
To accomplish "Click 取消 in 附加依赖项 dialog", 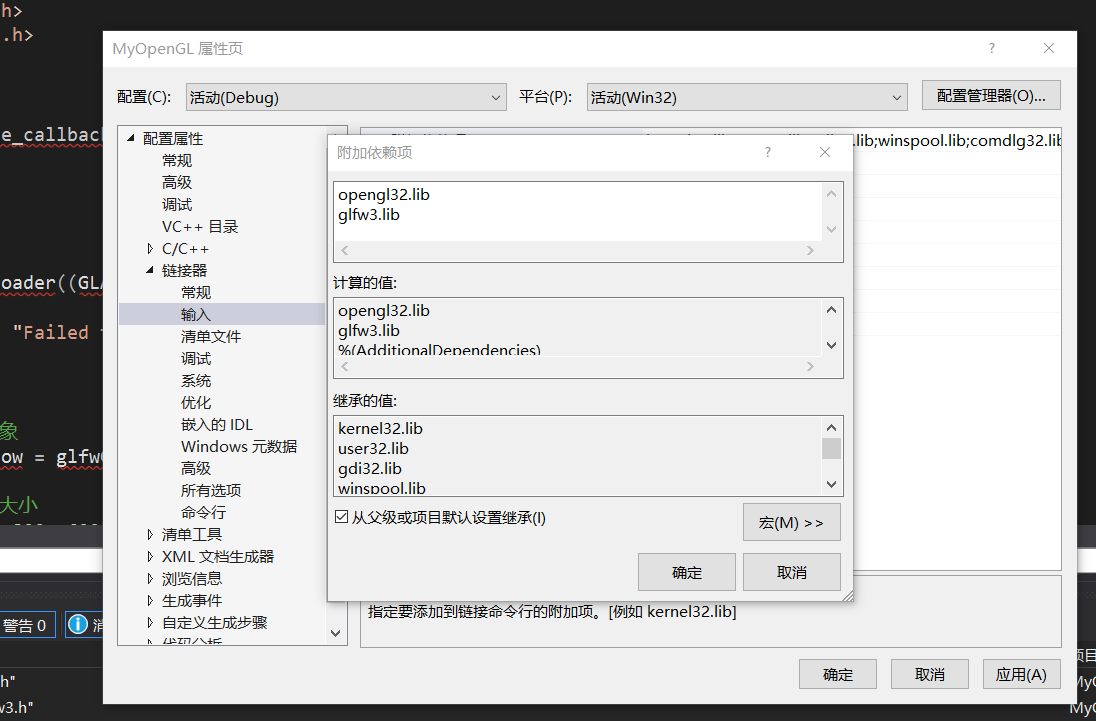I will pos(791,572).
